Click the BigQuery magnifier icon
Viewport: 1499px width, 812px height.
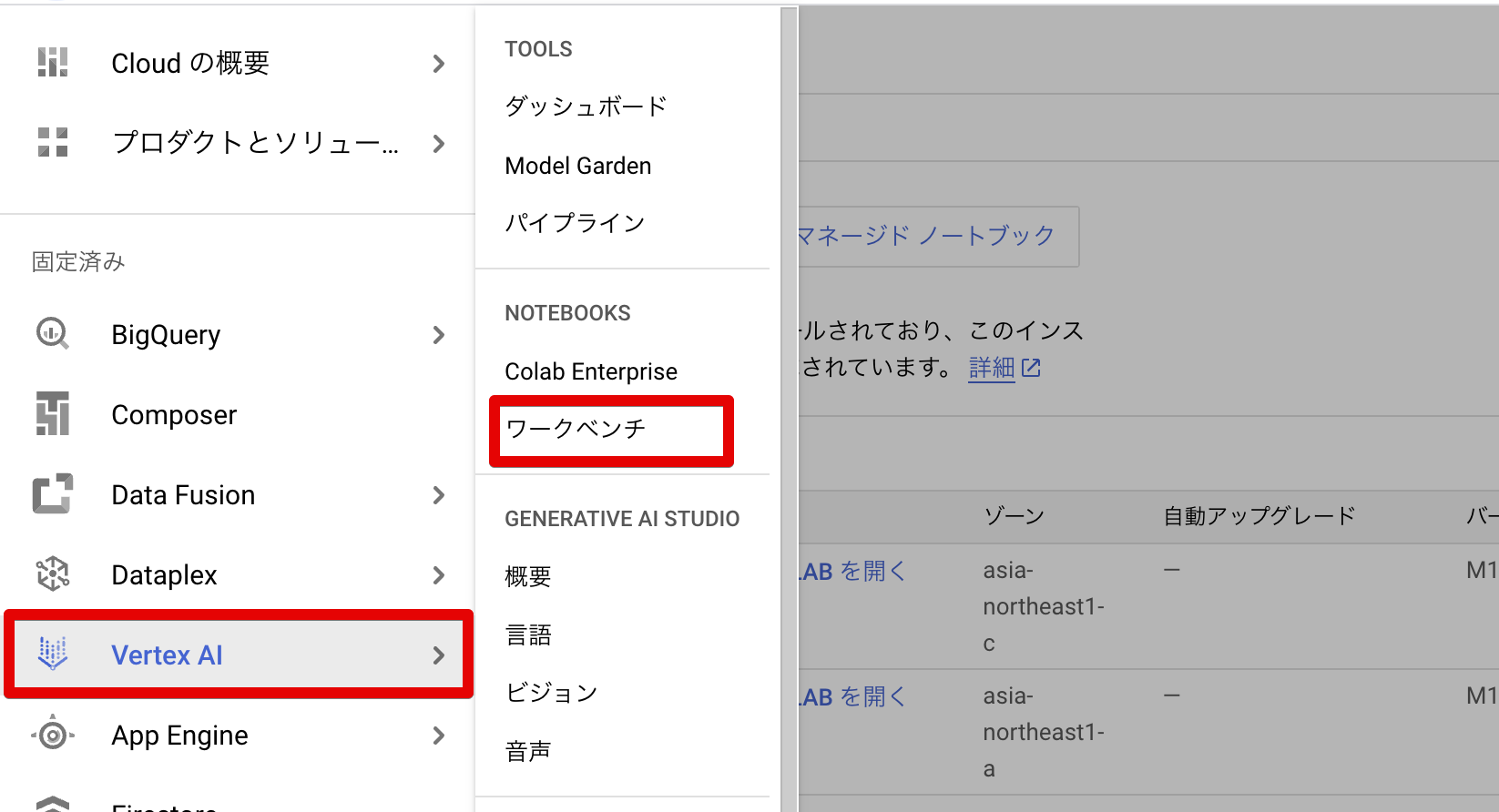[x=53, y=334]
